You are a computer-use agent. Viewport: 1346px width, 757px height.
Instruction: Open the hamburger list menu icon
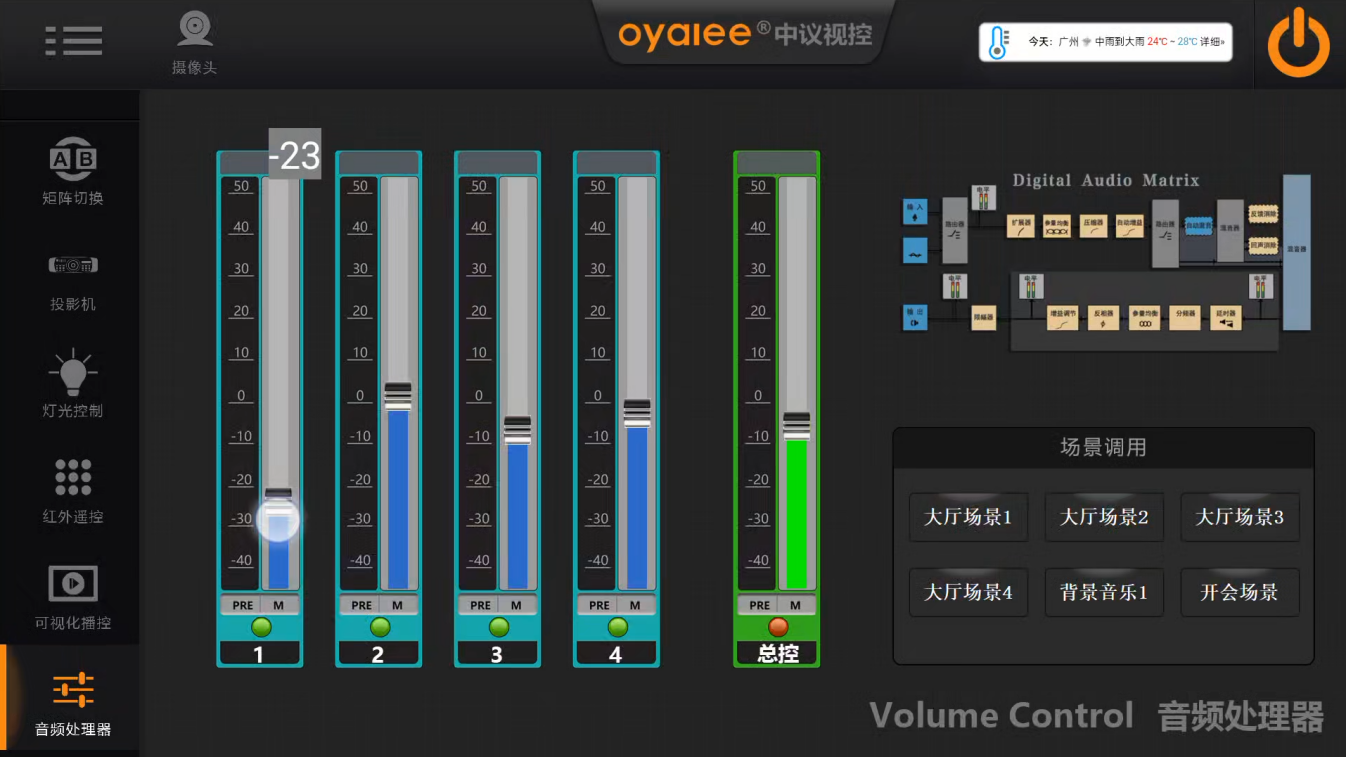pos(74,40)
